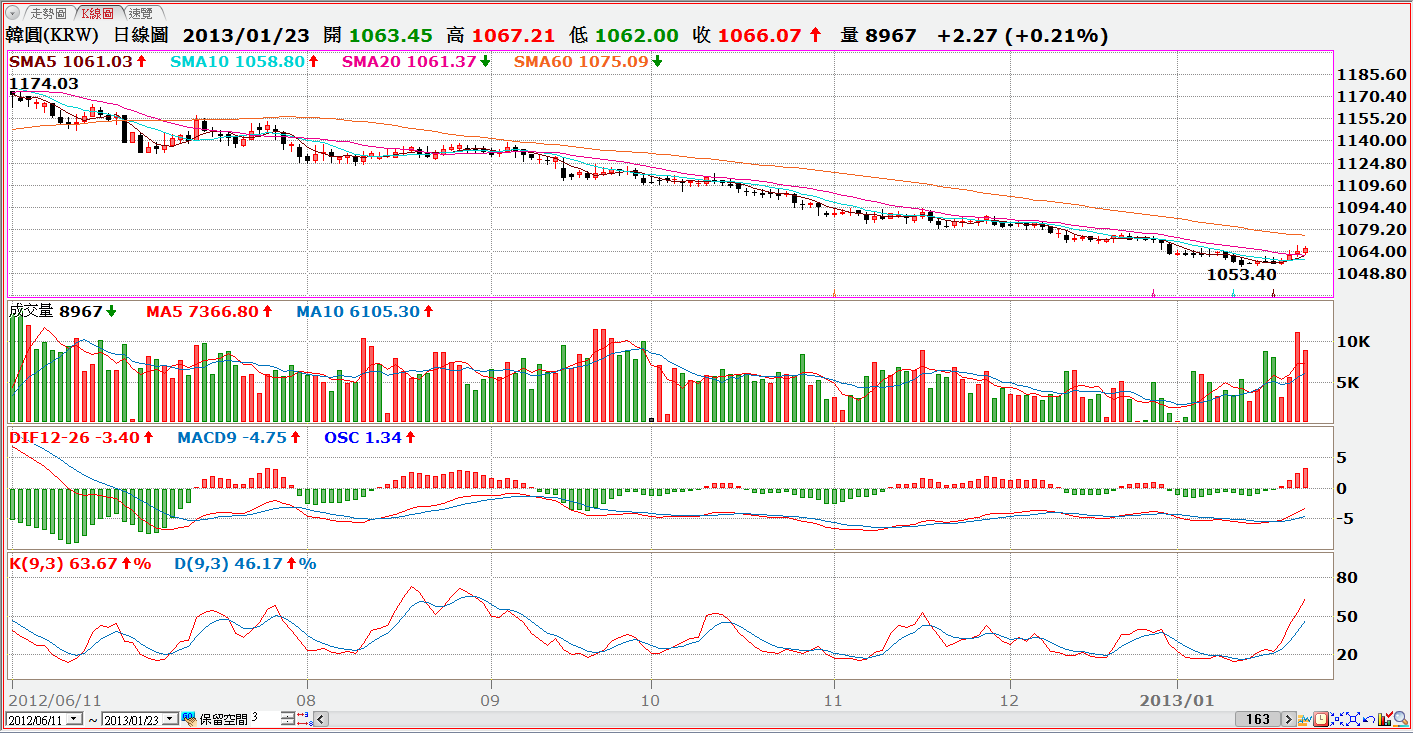Click the 1185.60 price axis value
The height and width of the screenshot is (733, 1413).
[1371, 75]
